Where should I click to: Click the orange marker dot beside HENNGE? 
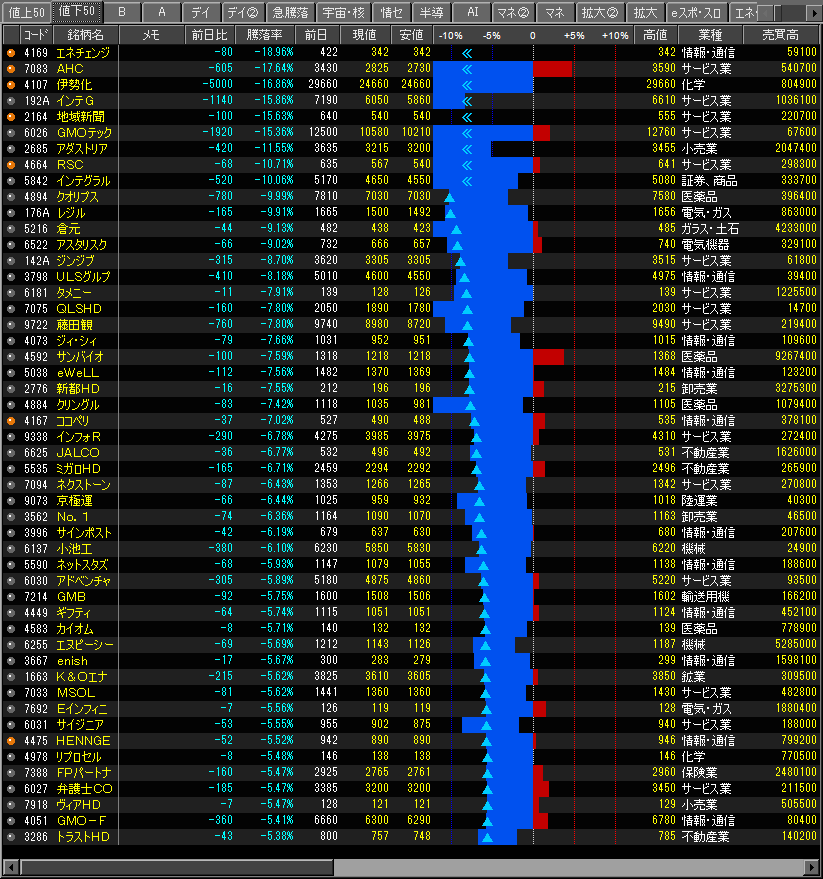click(11, 740)
